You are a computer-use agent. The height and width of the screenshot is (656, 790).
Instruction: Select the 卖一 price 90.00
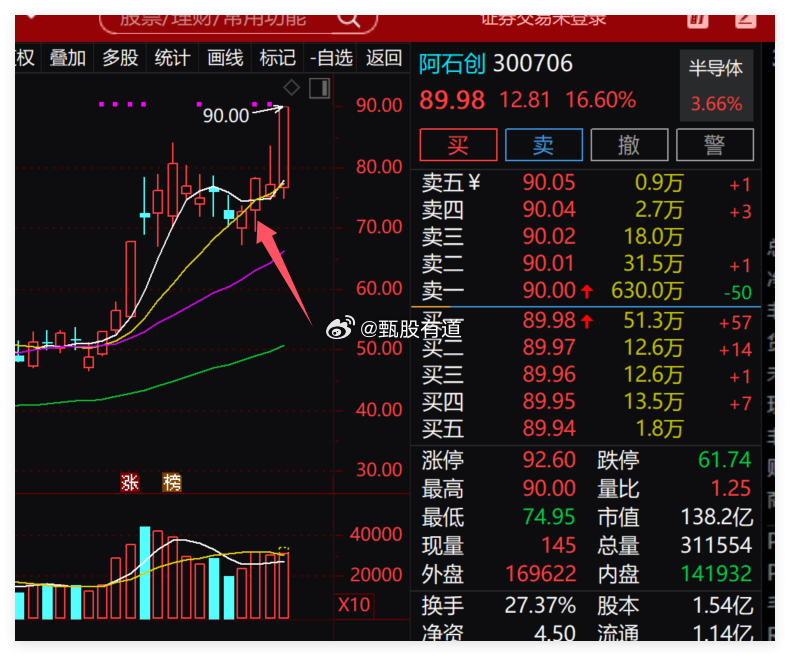tap(549, 291)
